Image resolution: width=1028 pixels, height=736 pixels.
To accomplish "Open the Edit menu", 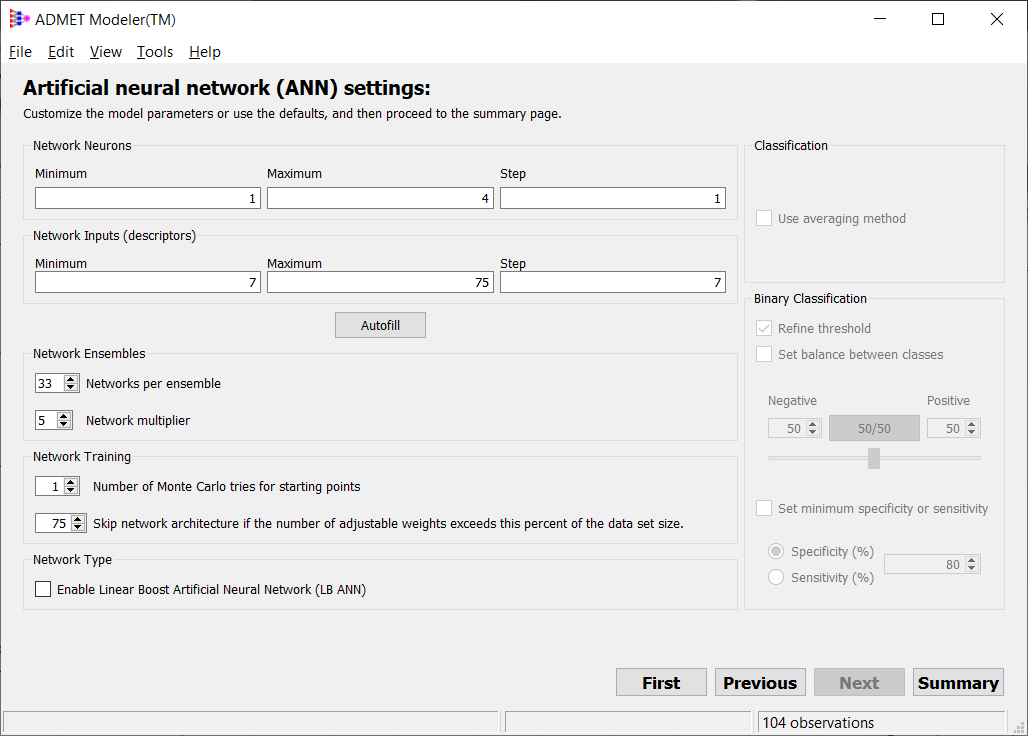I will tap(61, 52).
